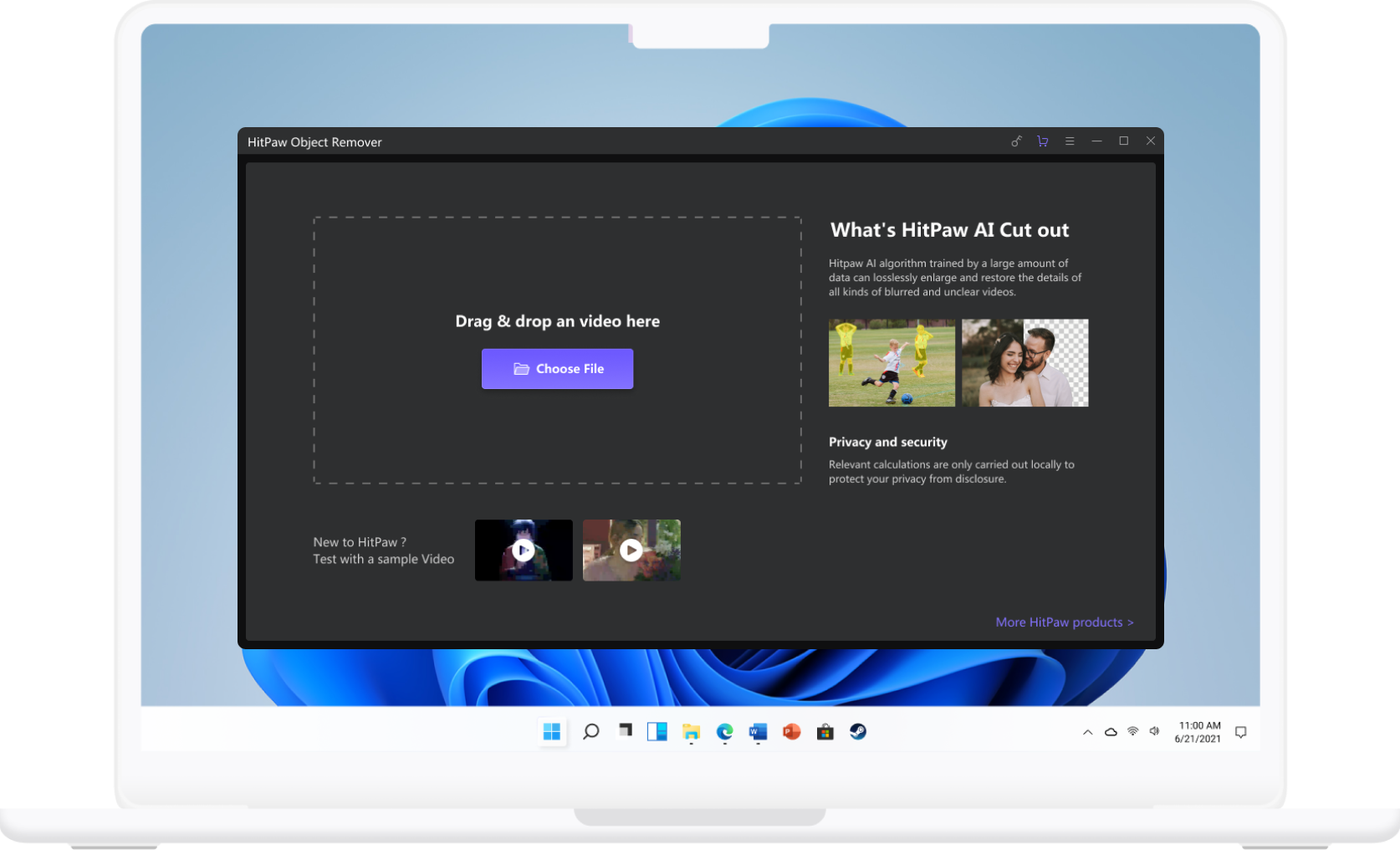The height and width of the screenshot is (850, 1400).
Task: Open the shopping cart purchase icon
Action: coord(1042,141)
